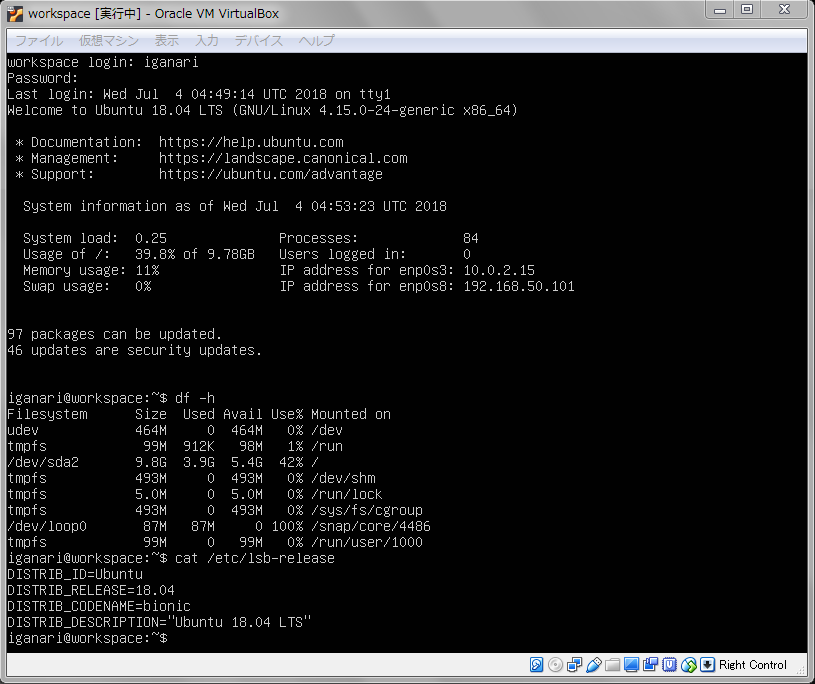815x684 pixels.
Task: Click the /dev/sda2 filesystem row
Action: (x=163, y=463)
